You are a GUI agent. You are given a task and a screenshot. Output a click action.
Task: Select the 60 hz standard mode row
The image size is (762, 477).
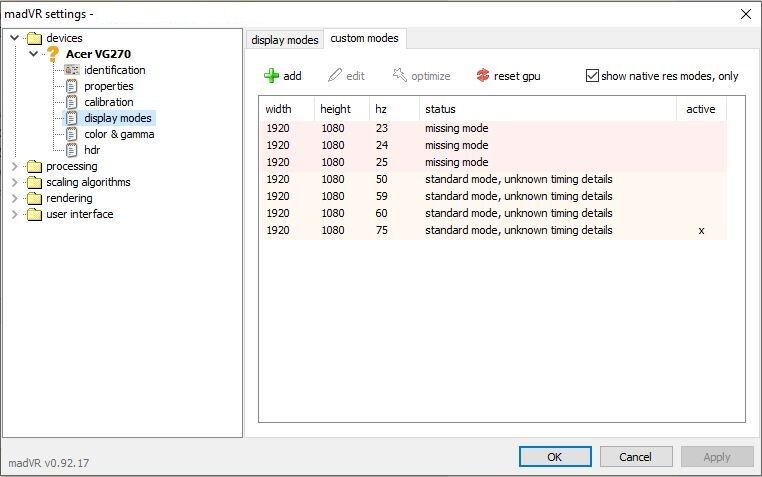coord(493,213)
